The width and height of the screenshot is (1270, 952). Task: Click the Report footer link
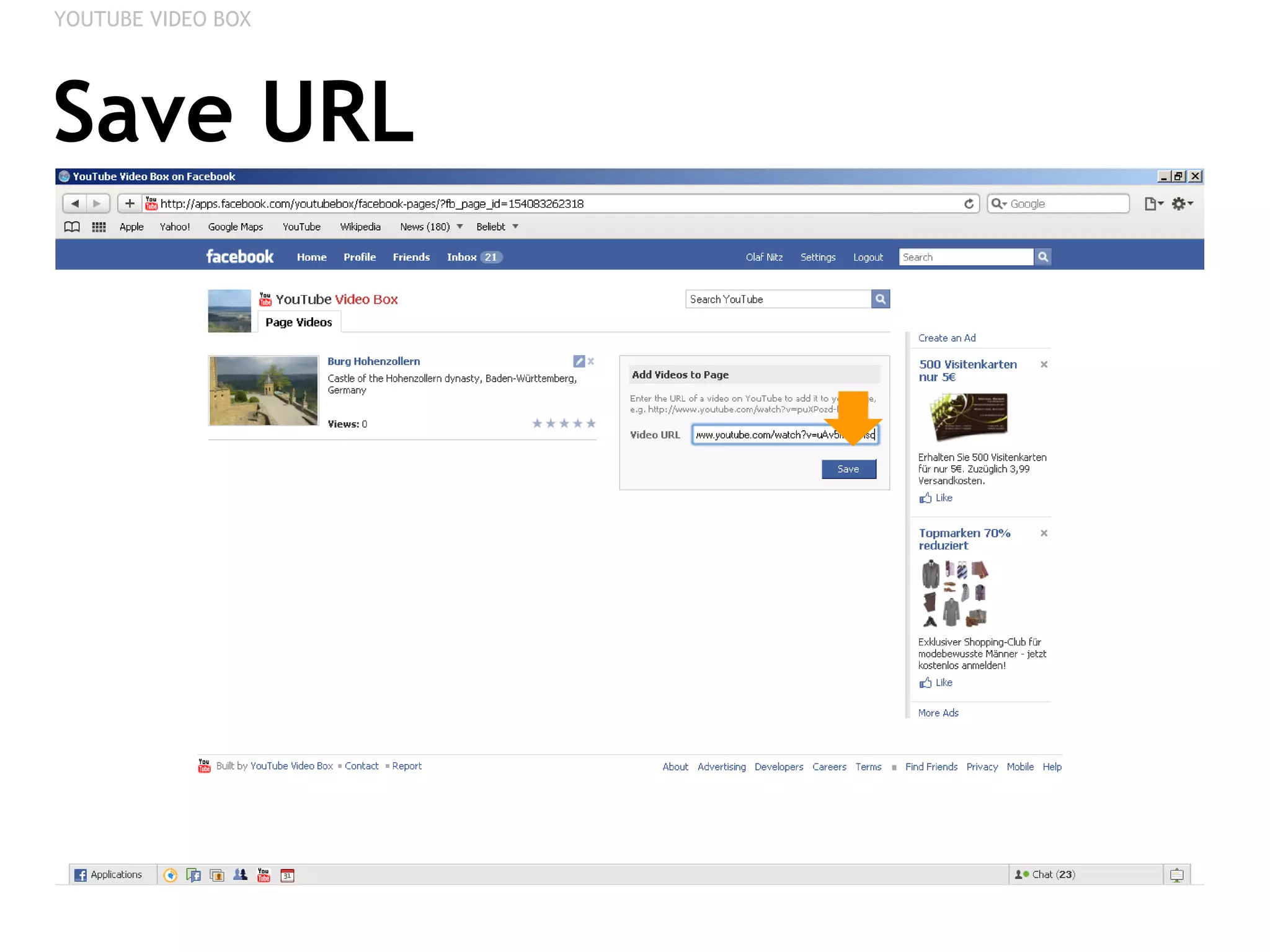coord(407,766)
